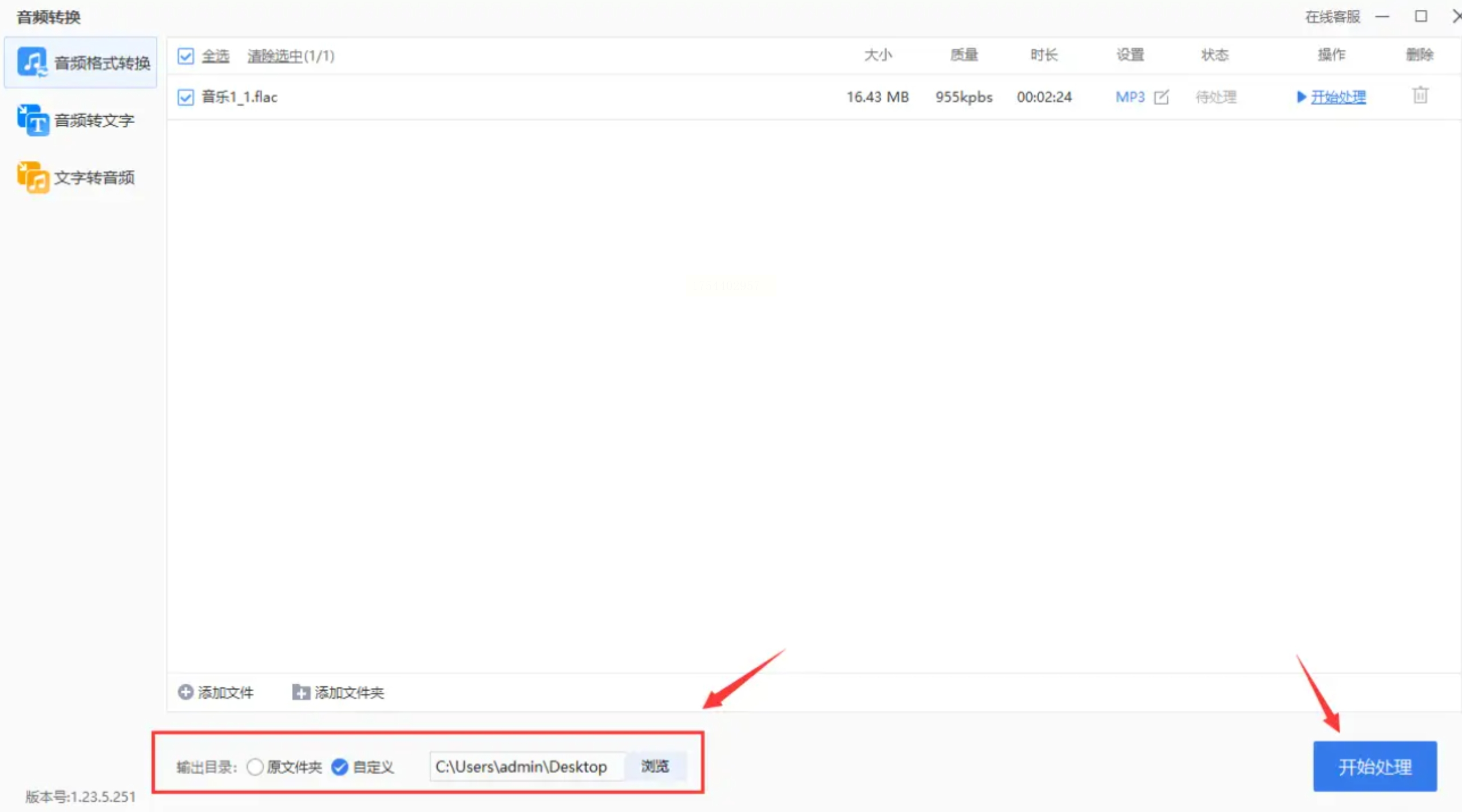Screen dimensions: 1462x812
Task: Click the plus icon for 添加文件
Action: [x=185, y=692]
